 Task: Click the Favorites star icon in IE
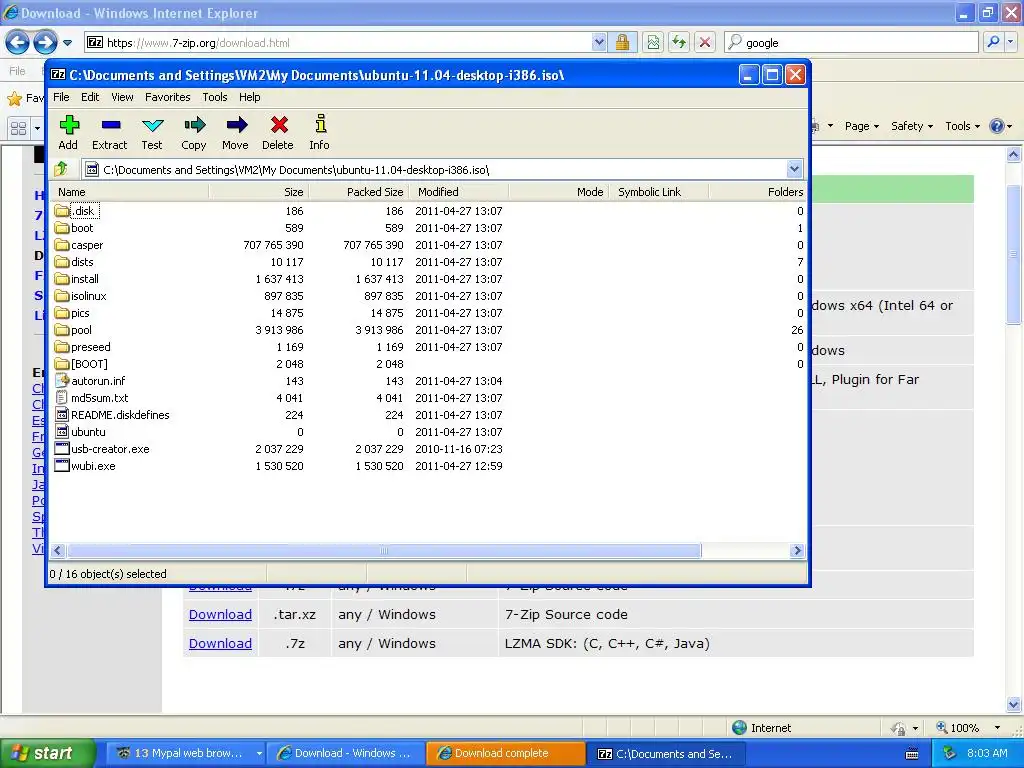(x=14, y=99)
